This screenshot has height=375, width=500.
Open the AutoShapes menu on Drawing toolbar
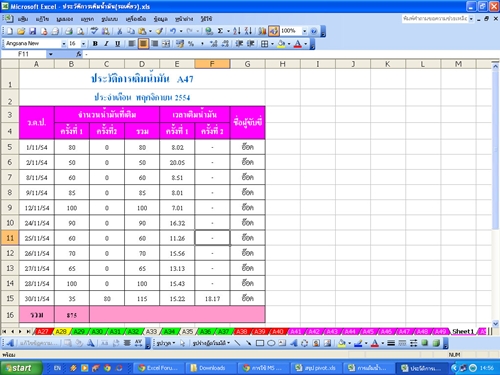coord(211,343)
